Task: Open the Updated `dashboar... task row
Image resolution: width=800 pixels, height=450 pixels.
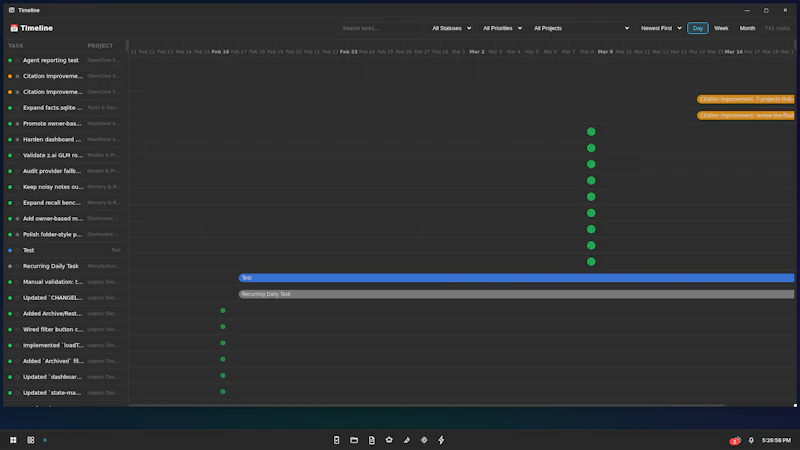Action: coord(65,377)
